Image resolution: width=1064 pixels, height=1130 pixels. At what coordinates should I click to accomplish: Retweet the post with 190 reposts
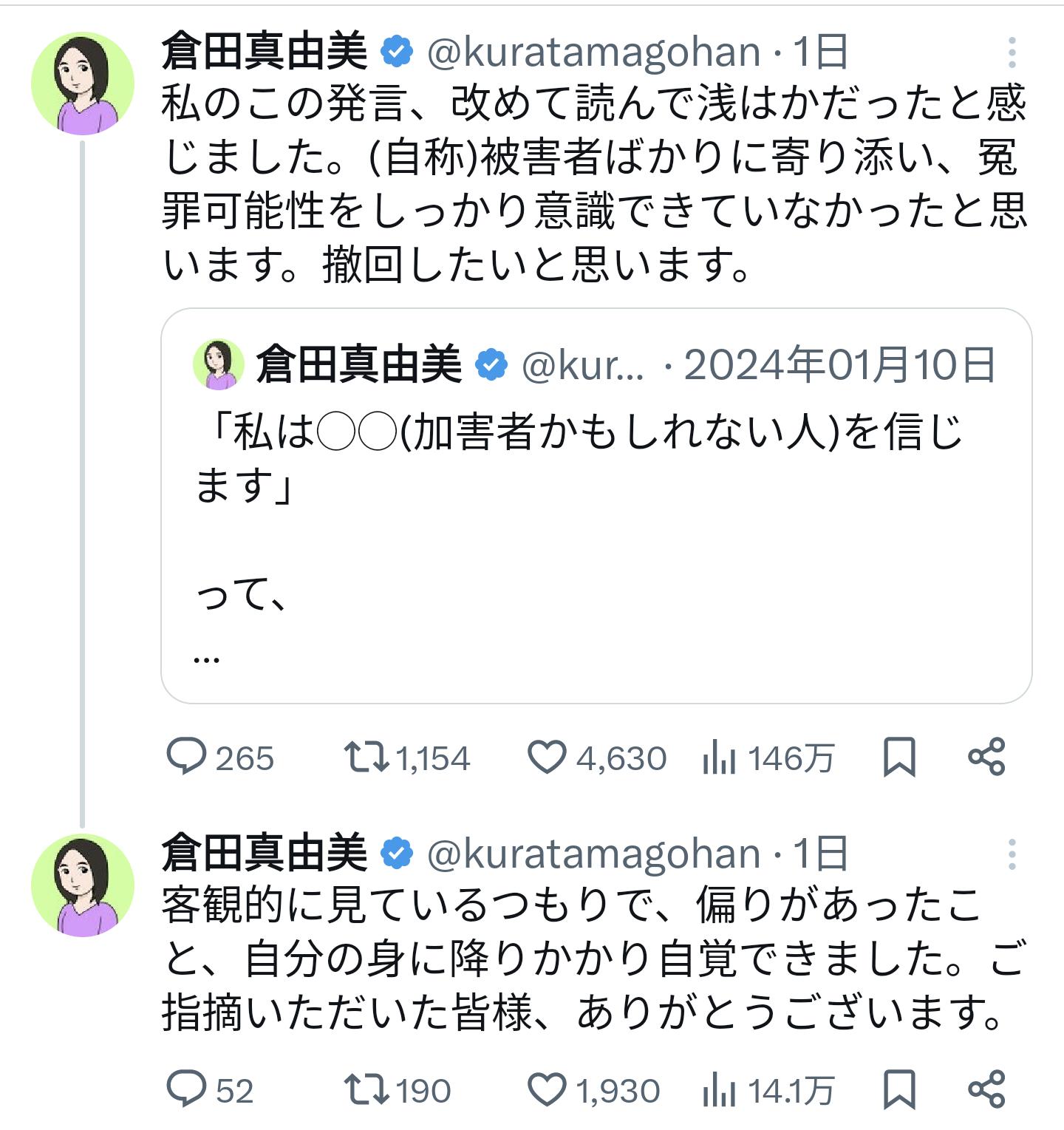(366, 1090)
